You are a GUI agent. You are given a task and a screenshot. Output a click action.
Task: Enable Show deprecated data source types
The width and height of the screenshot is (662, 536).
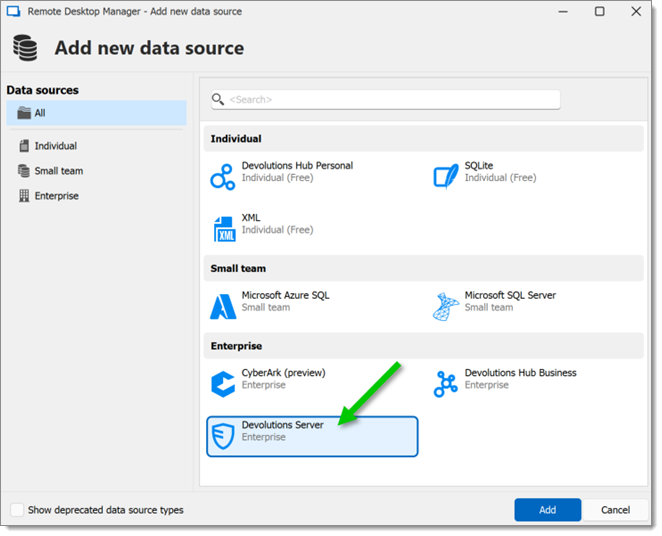tap(17, 510)
